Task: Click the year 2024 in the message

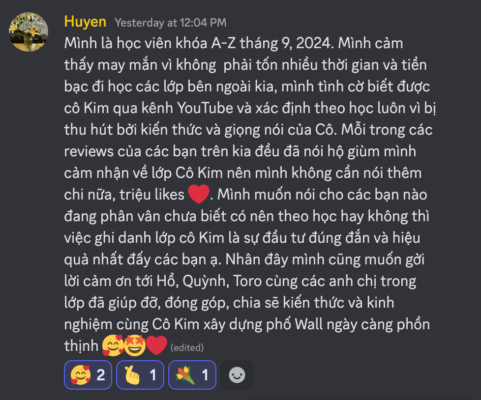Action: tap(314, 43)
